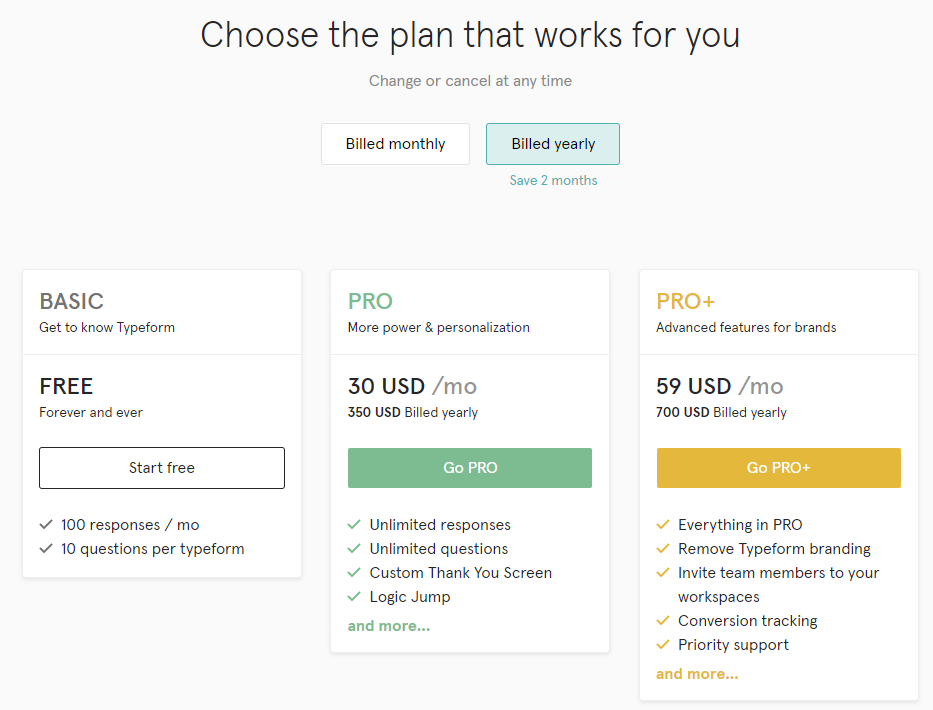Click checkmark icon beside 100 responses / mo

point(46,524)
